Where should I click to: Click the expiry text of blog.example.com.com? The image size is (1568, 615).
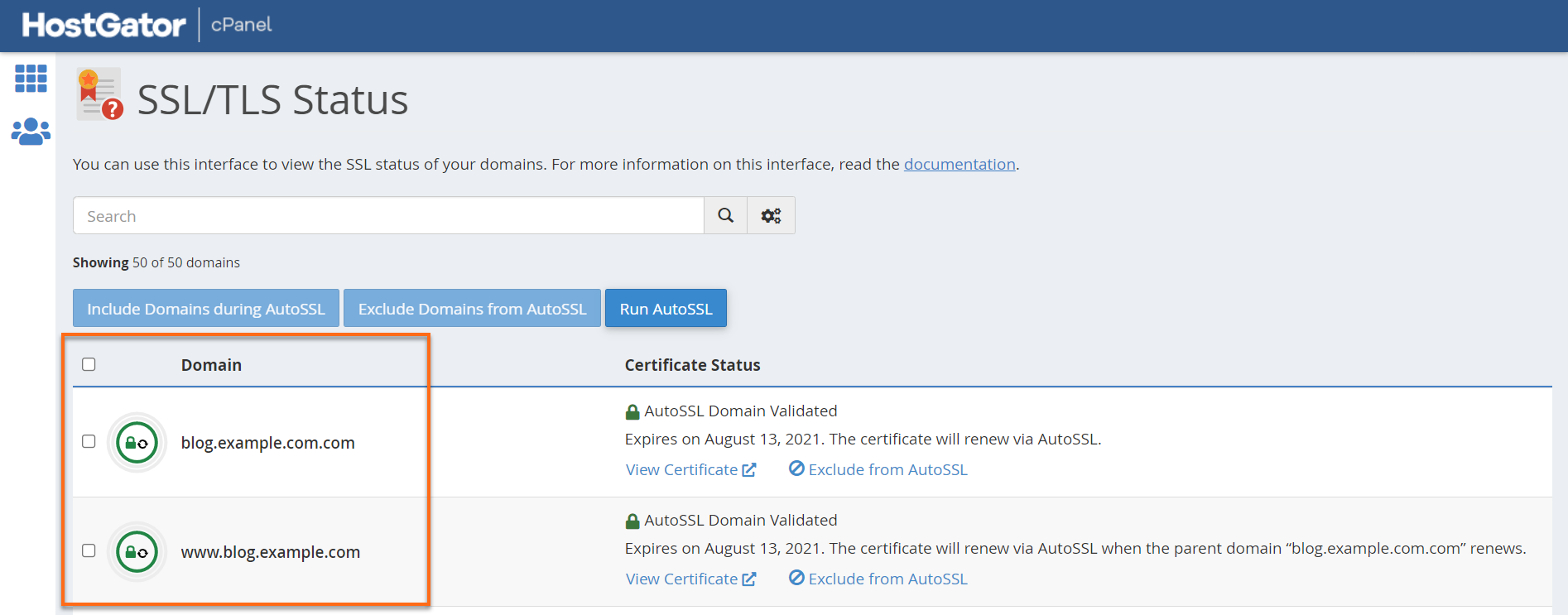863,439
